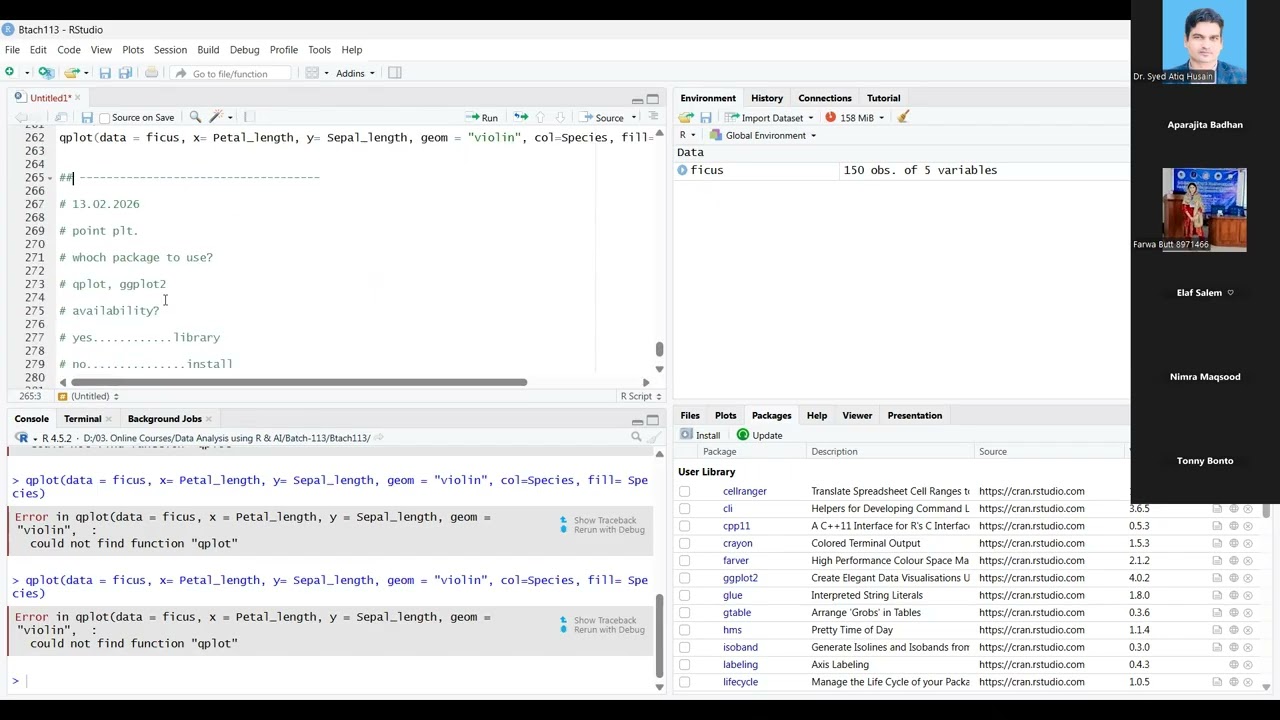Switch to the Viewer tab

click(x=857, y=416)
